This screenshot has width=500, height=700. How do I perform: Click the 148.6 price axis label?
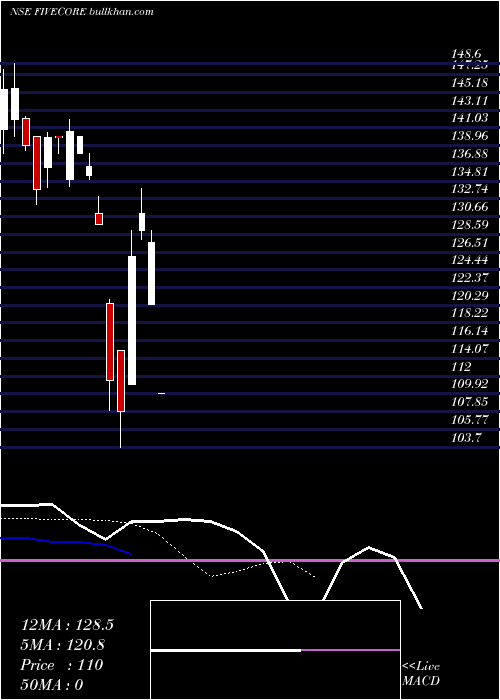point(467,54)
